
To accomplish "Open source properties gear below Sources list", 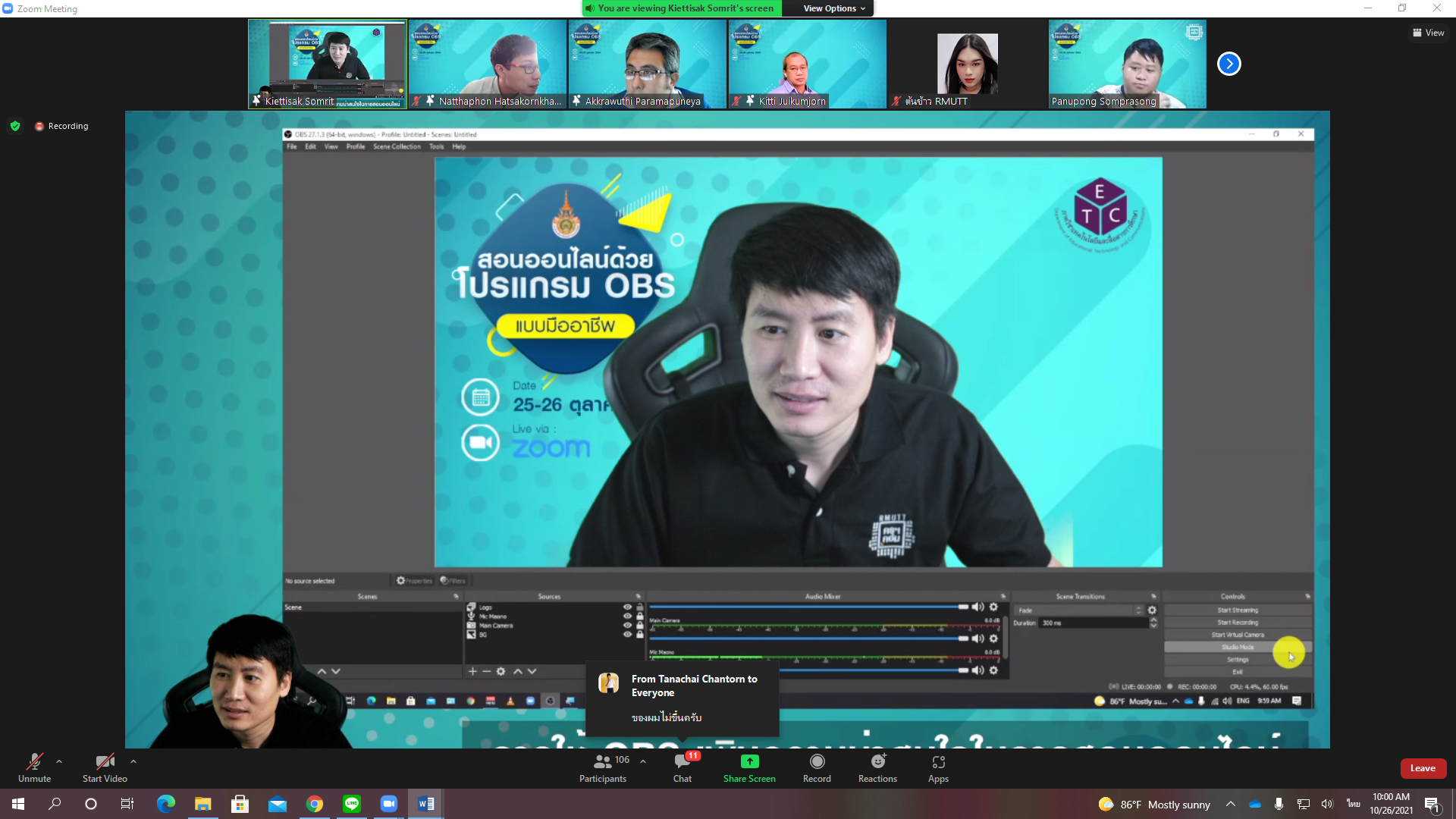I will (x=500, y=671).
